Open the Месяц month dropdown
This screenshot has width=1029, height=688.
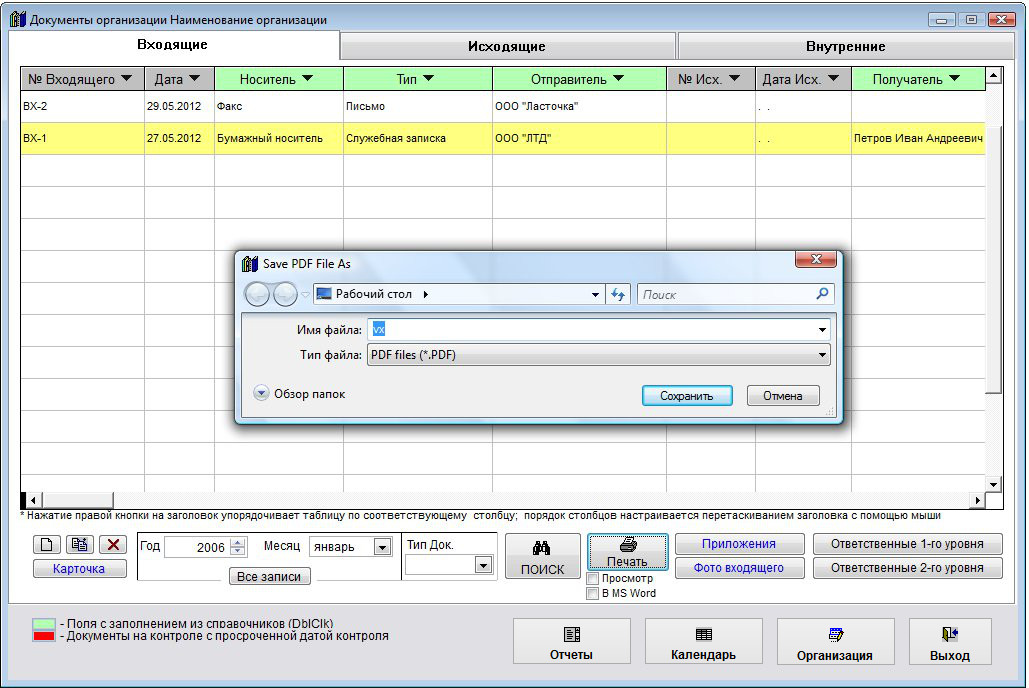click(382, 547)
